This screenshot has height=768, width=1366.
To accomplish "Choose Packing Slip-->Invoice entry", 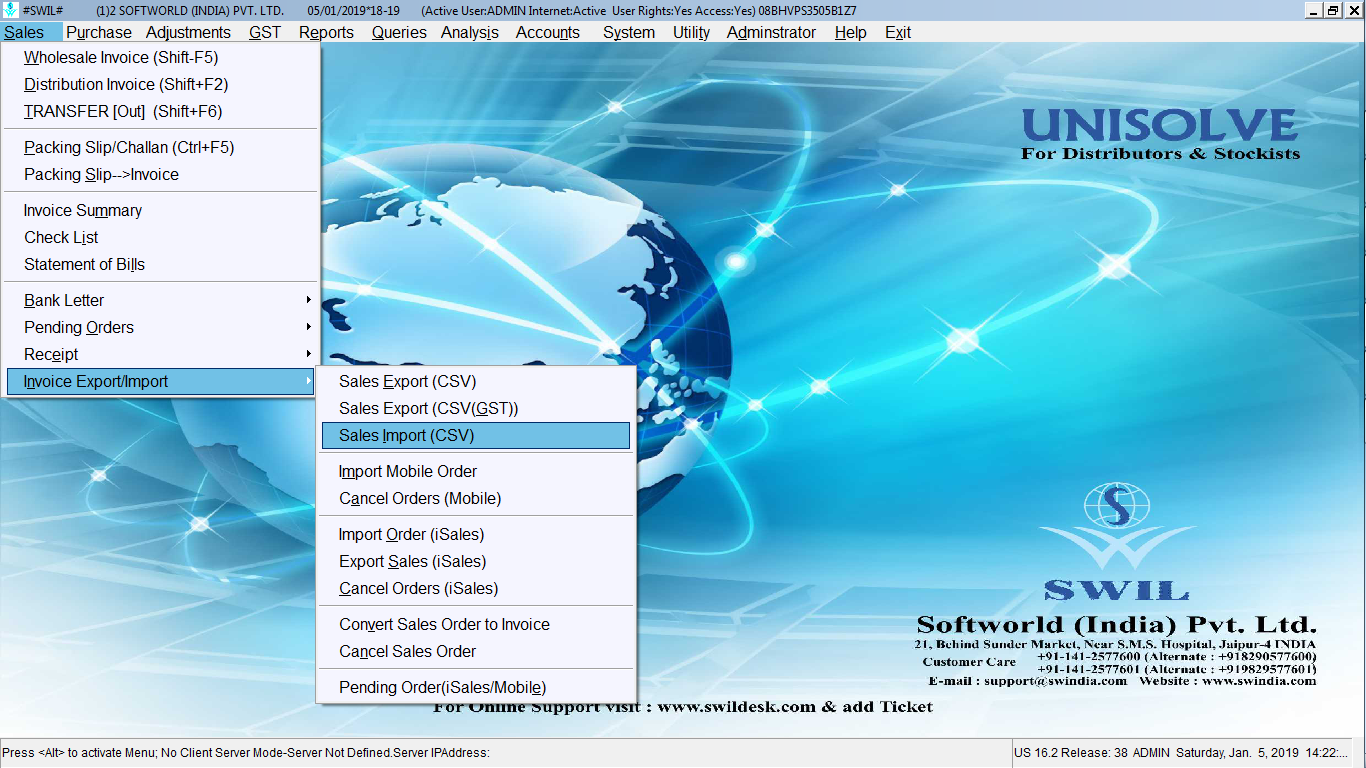I will coord(160,175).
